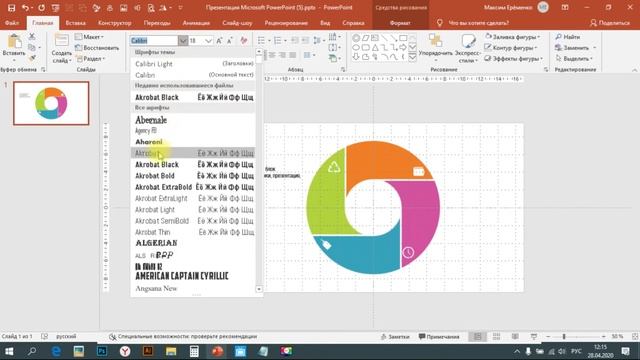Click the bulleted list icon

coord(261,40)
